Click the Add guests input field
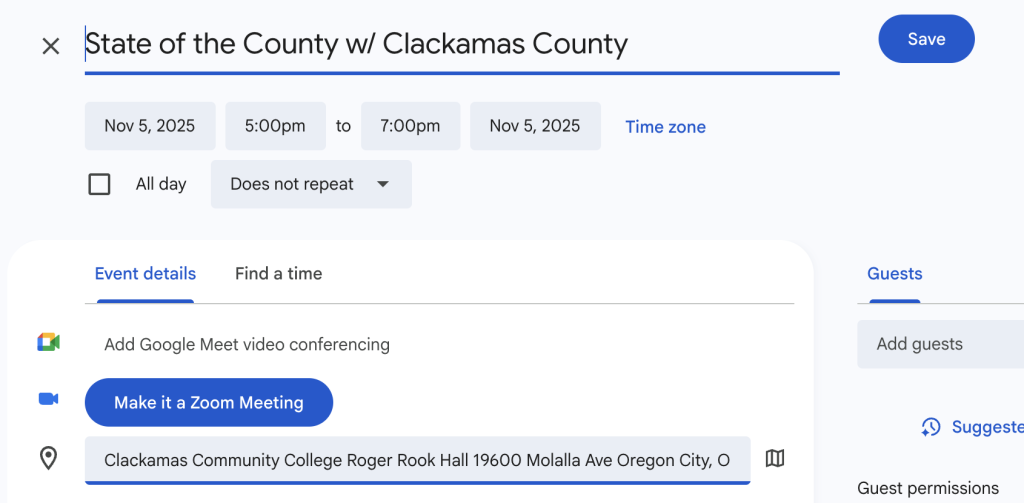This screenshot has width=1024, height=503. (x=940, y=344)
